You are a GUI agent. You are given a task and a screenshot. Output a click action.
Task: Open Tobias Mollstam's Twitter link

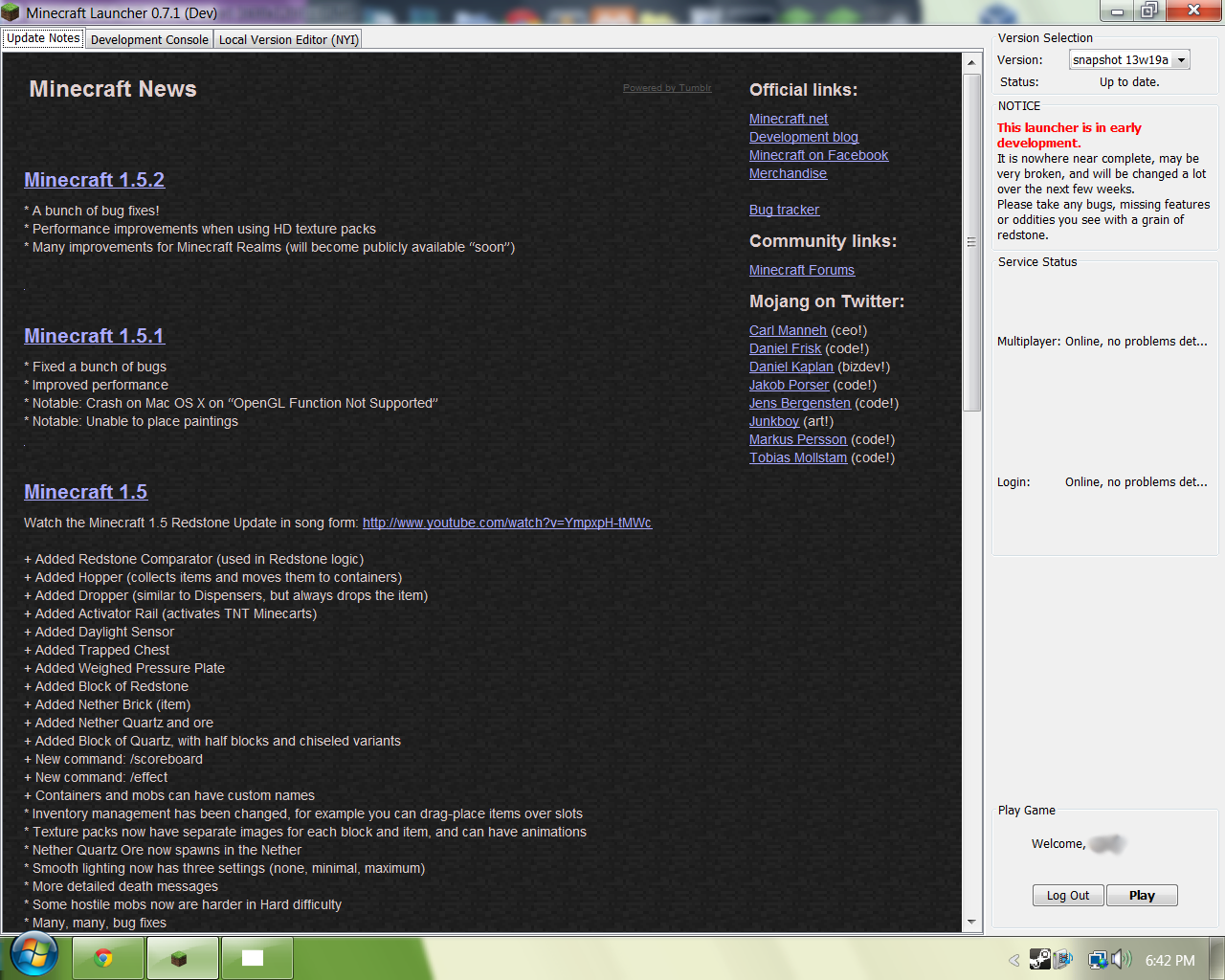click(x=798, y=457)
